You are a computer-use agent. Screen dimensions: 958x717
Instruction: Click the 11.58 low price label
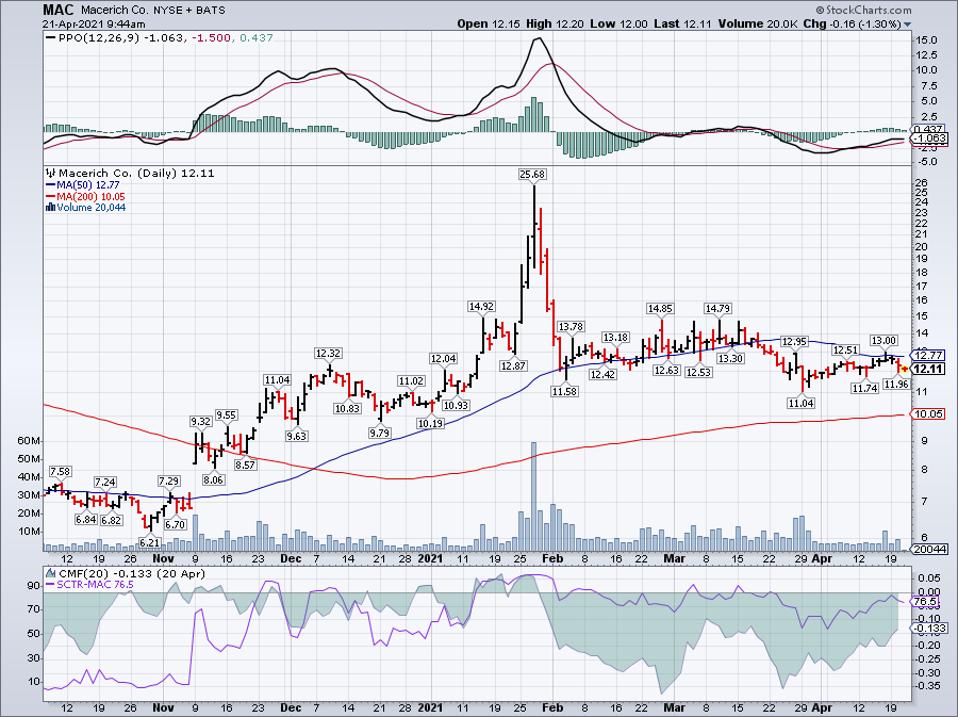coord(564,391)
